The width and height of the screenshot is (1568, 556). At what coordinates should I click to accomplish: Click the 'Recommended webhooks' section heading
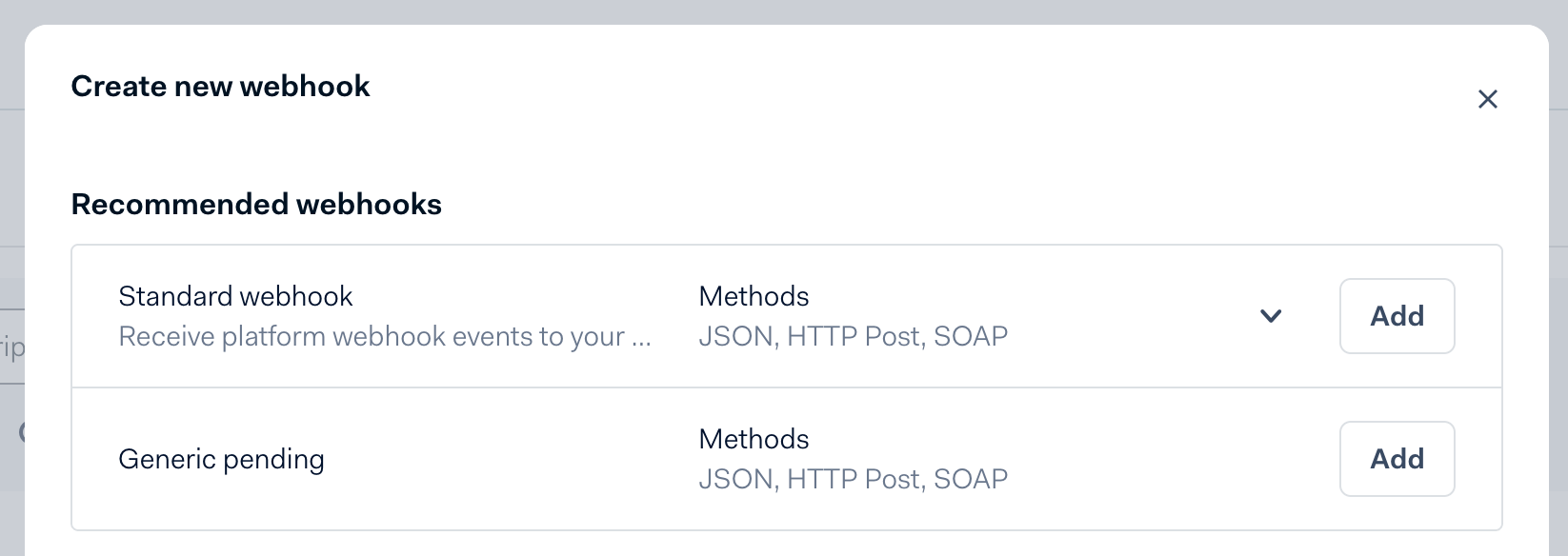click(x=256, y=205)
